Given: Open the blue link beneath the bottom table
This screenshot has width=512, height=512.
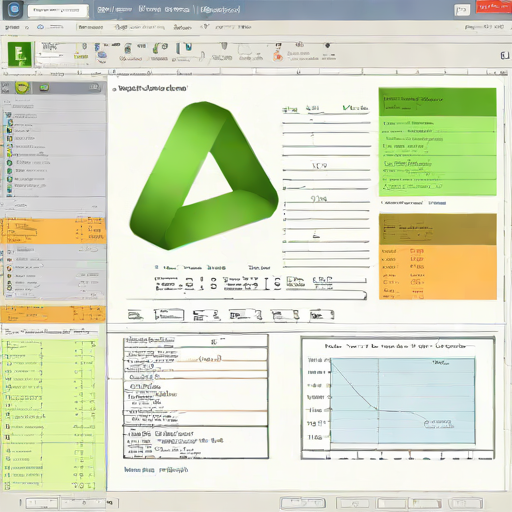Looking at the screenshot, I should click(x=156, y=470).
